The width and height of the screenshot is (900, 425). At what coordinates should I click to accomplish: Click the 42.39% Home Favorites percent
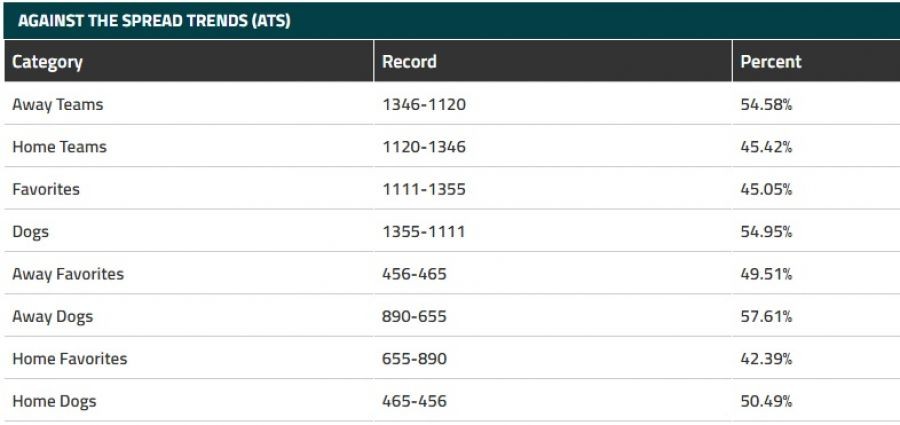[766, 359]
